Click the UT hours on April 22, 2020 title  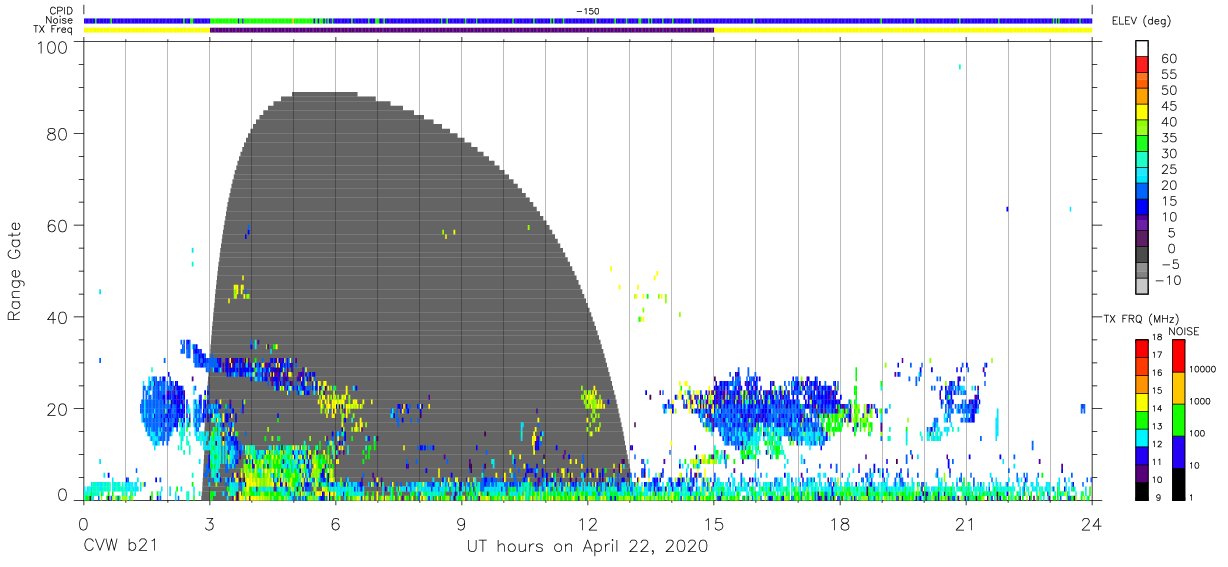click(587, 547)
